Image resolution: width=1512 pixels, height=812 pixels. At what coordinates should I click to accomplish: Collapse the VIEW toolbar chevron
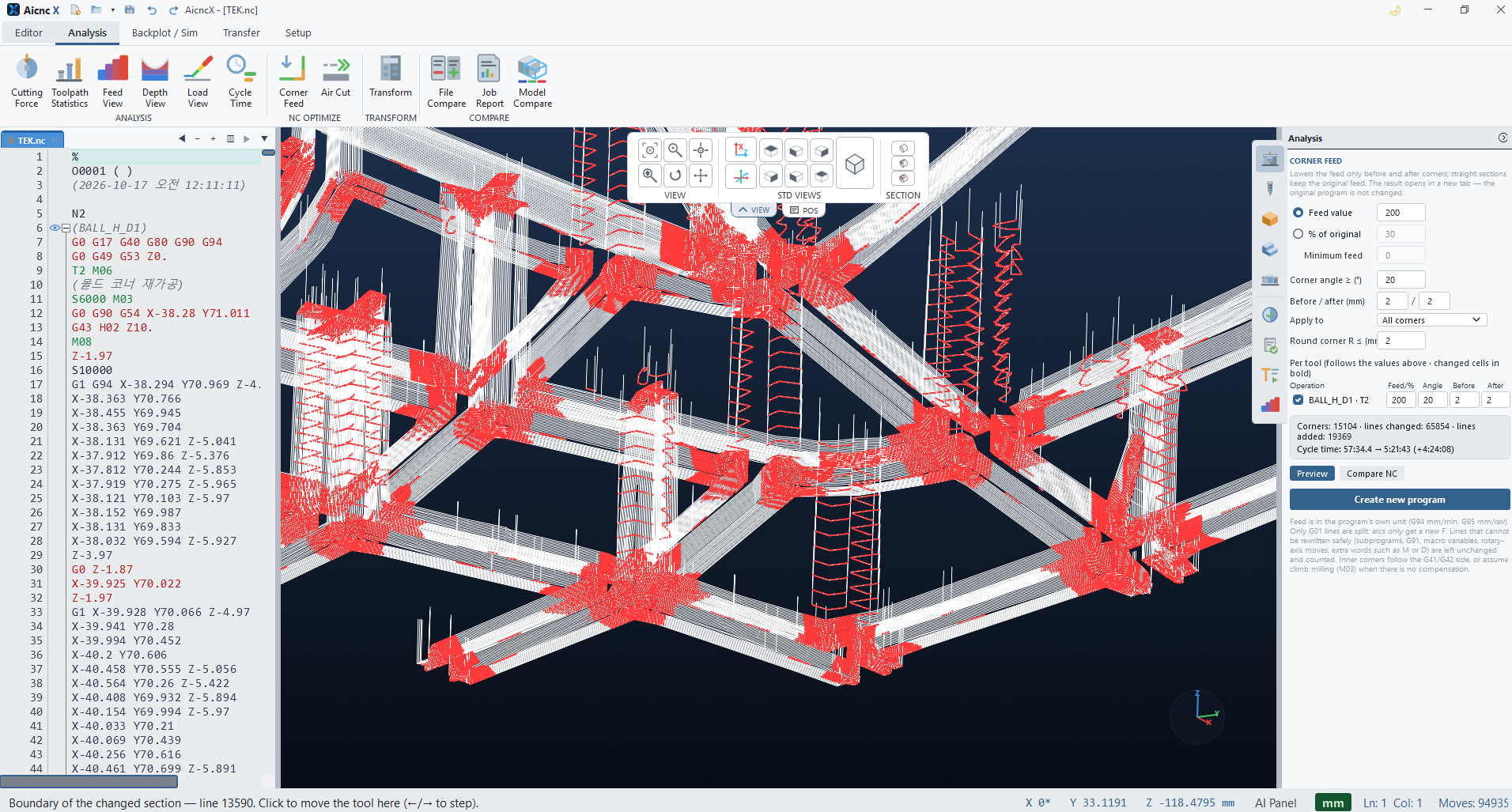click(754, 210)
